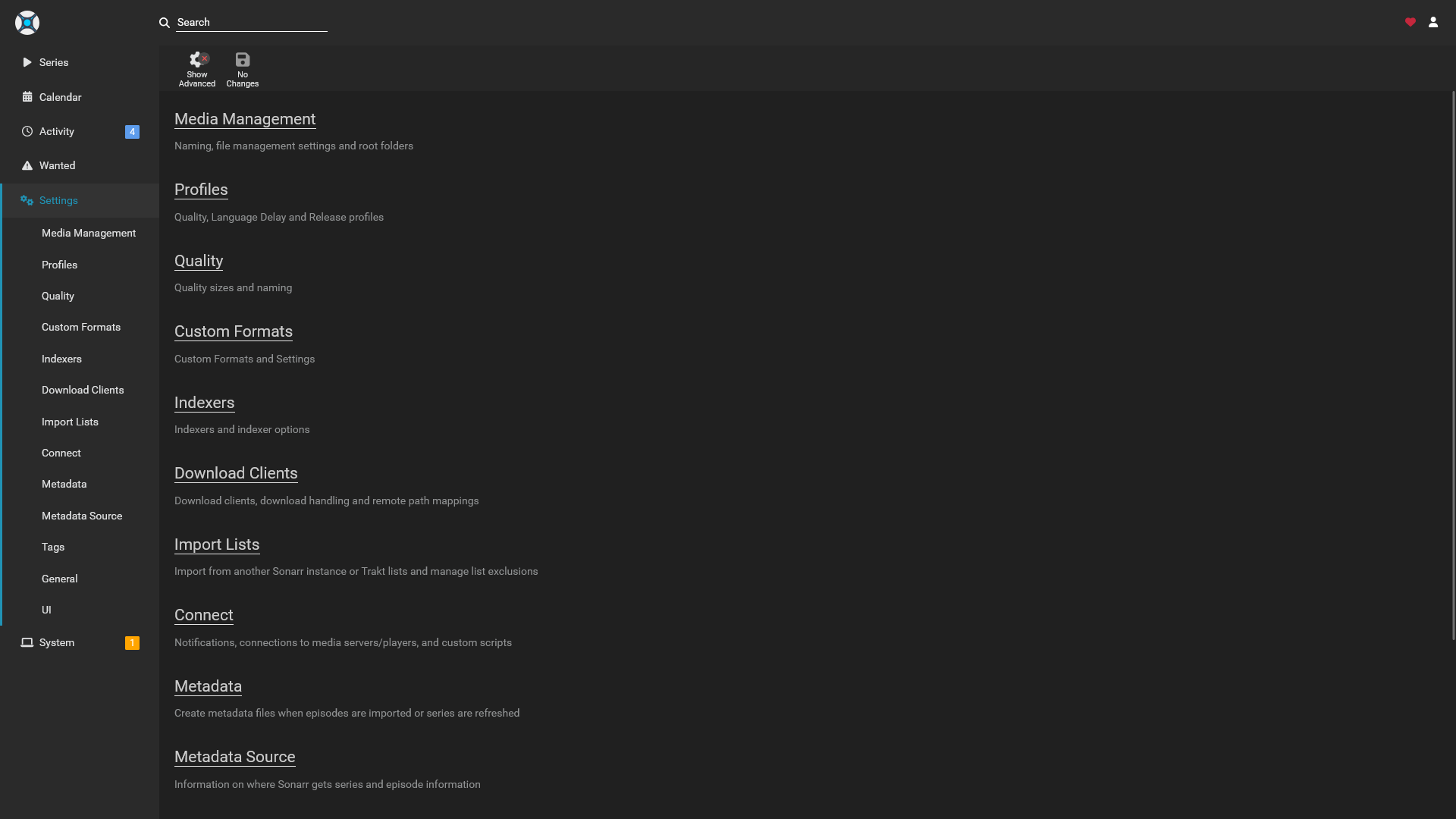Open the Quality heading link
The height and width of the screenshot is (819, 1456).
click(199, 261)
